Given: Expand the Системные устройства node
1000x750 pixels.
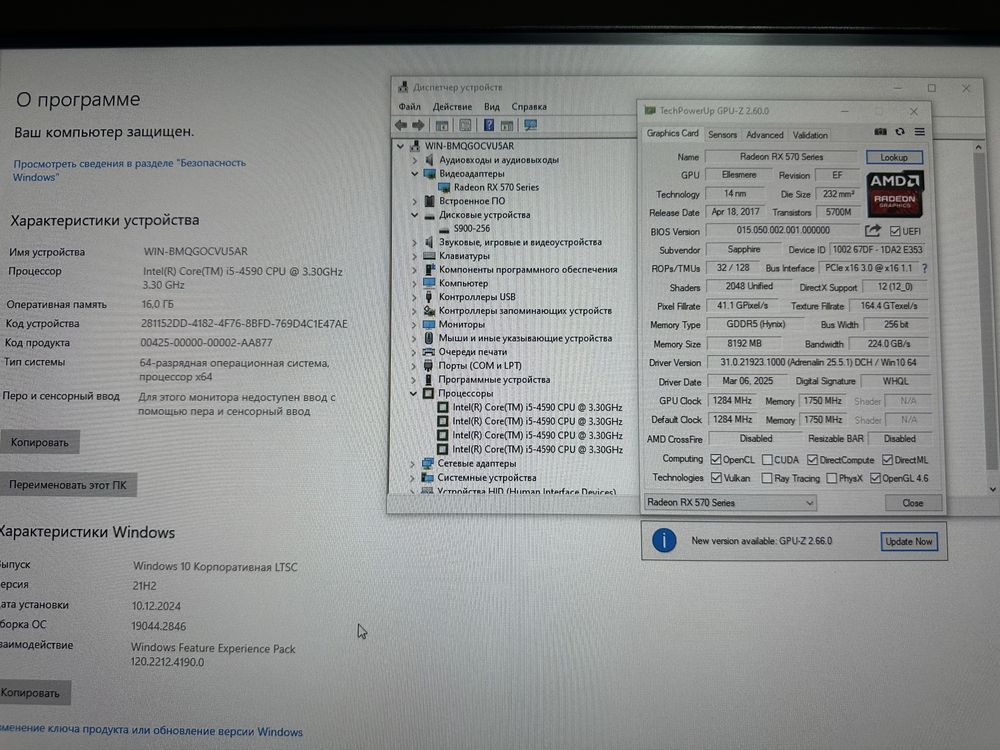Looking at the screenshot, I should 413,478.
